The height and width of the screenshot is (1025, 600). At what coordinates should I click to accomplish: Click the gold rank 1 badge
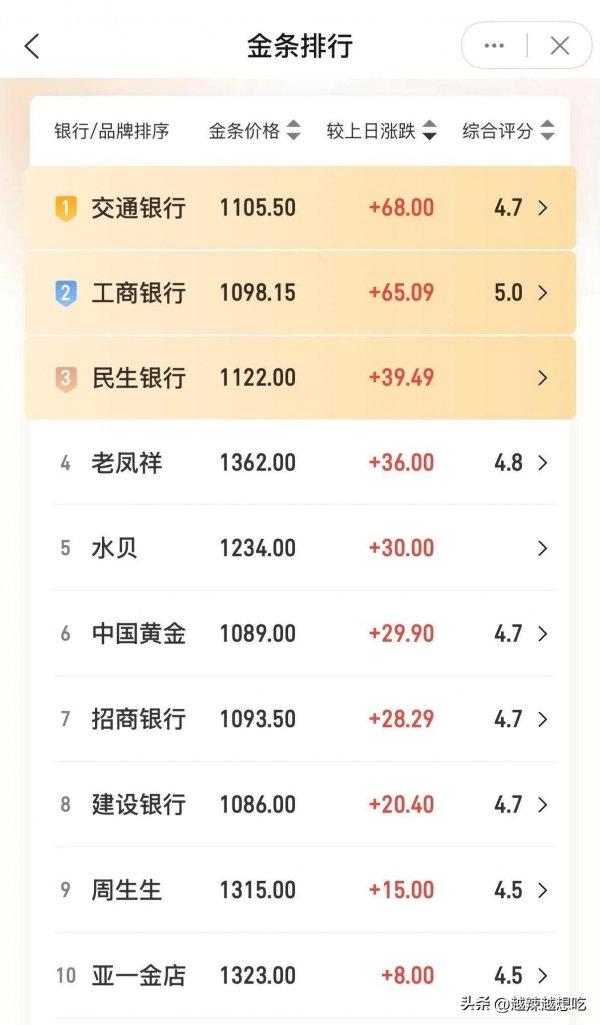coord(65,208)
